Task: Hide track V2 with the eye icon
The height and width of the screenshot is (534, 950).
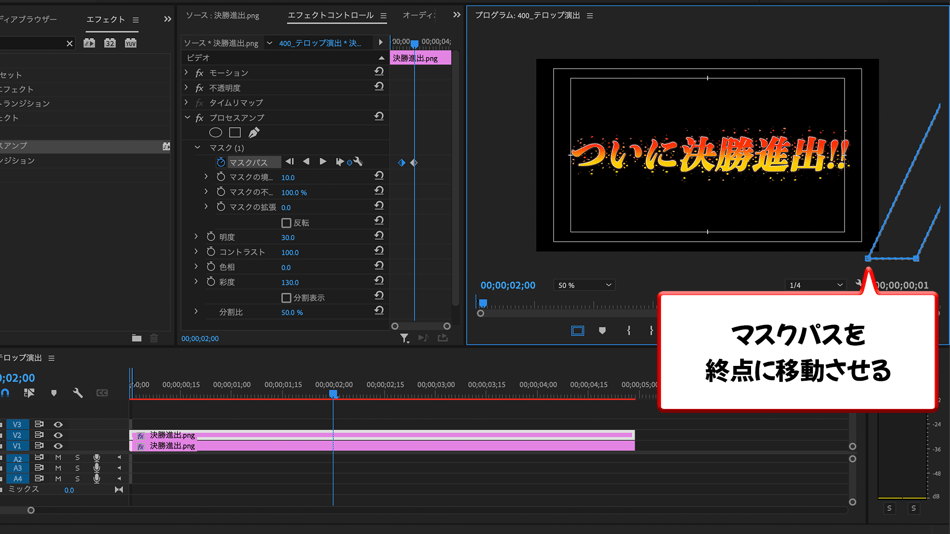Action: 58,436
